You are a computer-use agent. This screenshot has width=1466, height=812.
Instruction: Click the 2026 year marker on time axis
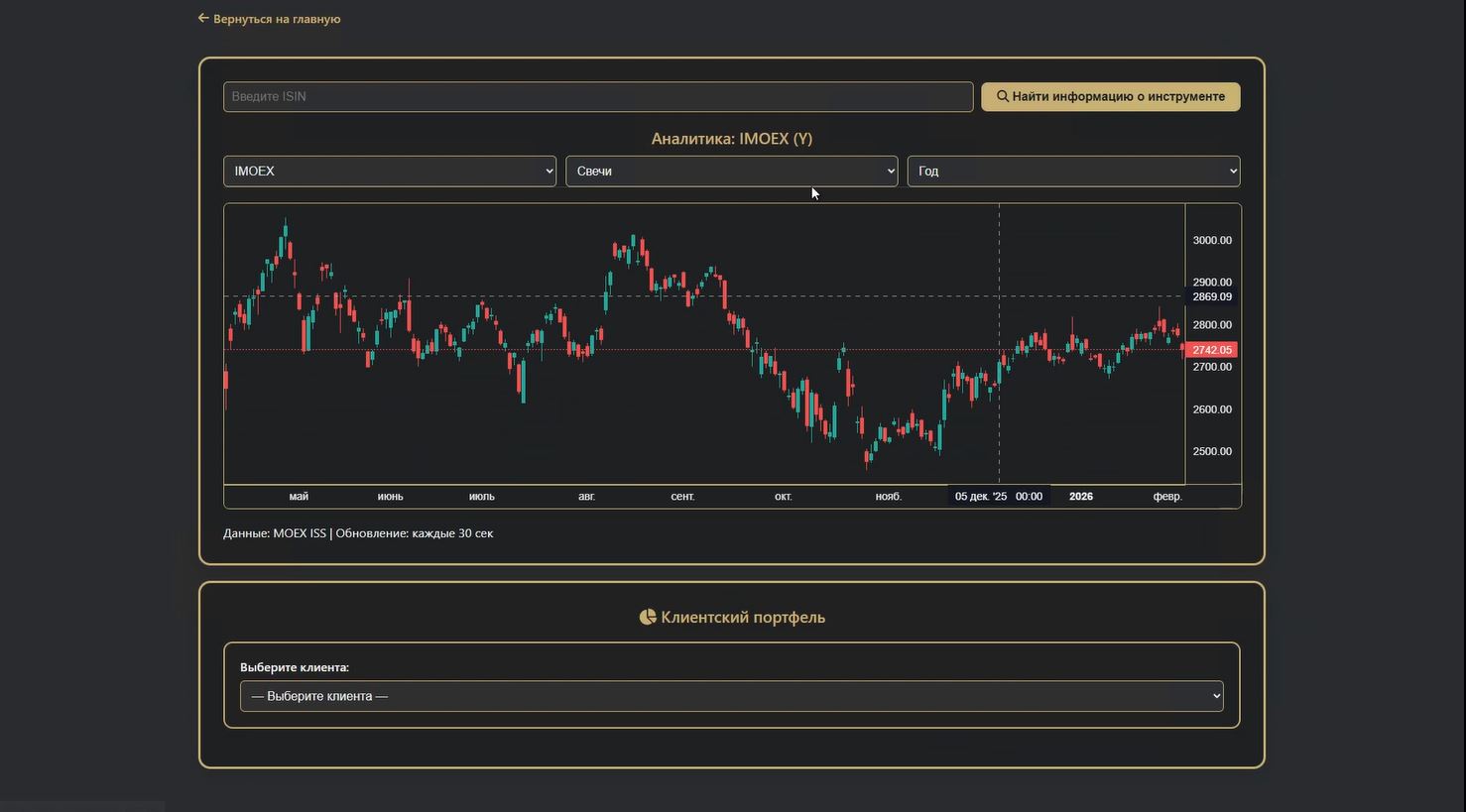tap(1081, 497)
